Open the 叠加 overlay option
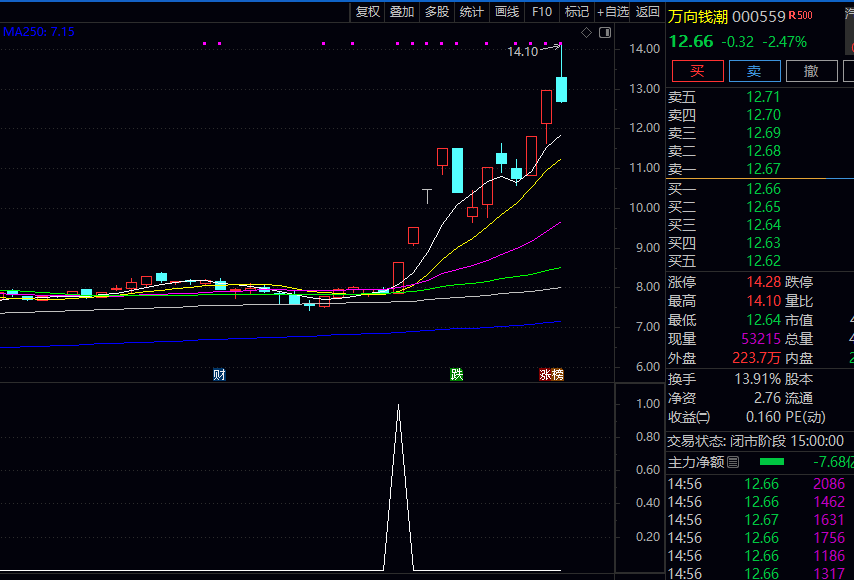854x580 pixels. [402, 12]
